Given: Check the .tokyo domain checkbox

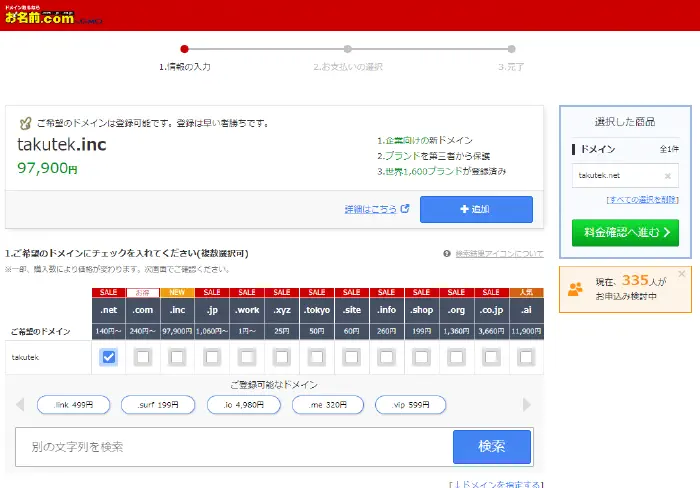Looking at the screenshot, I should click(317, 357).
